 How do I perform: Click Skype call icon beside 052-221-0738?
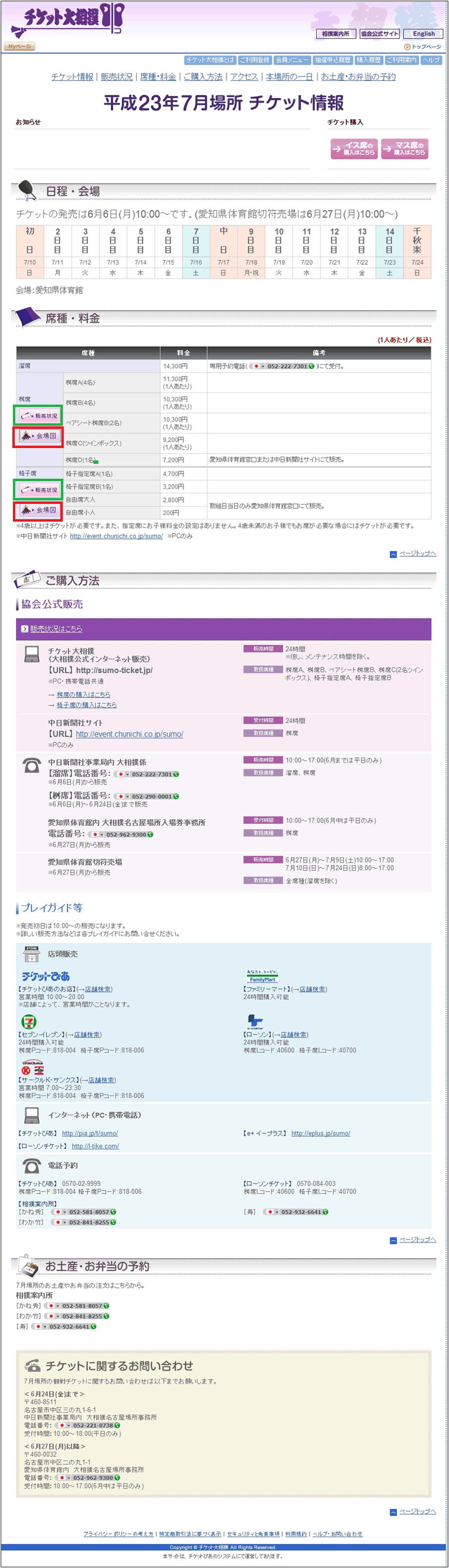117,1425
